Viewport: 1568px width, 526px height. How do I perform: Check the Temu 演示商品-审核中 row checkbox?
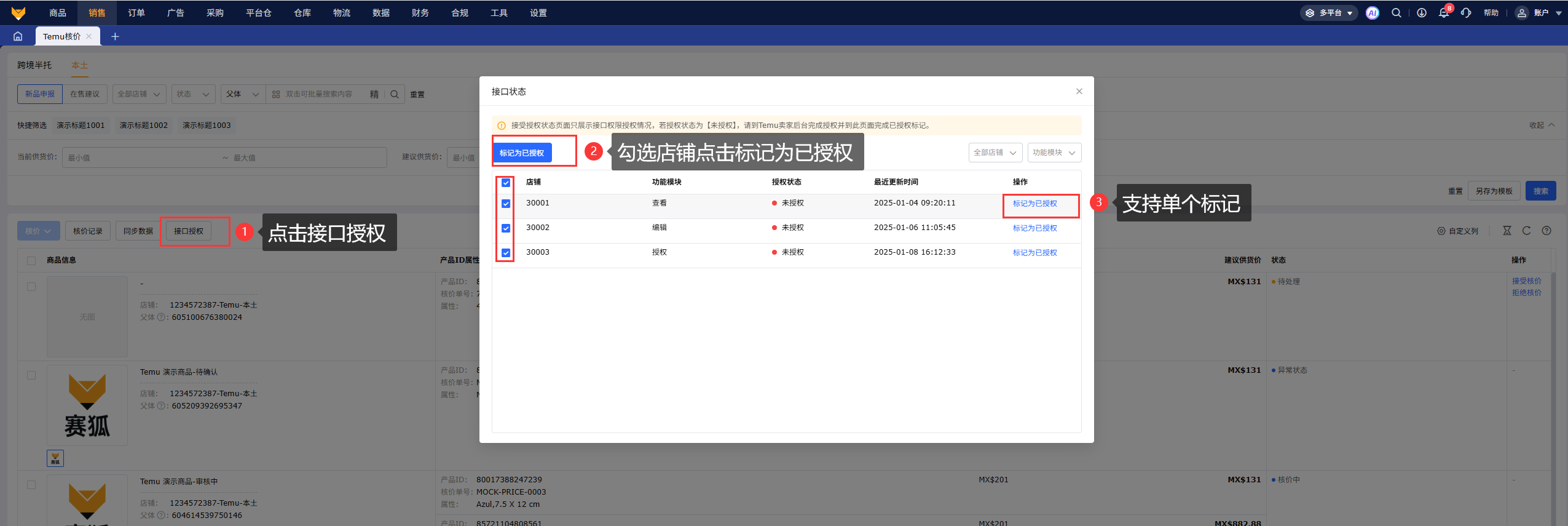point(31,485)
